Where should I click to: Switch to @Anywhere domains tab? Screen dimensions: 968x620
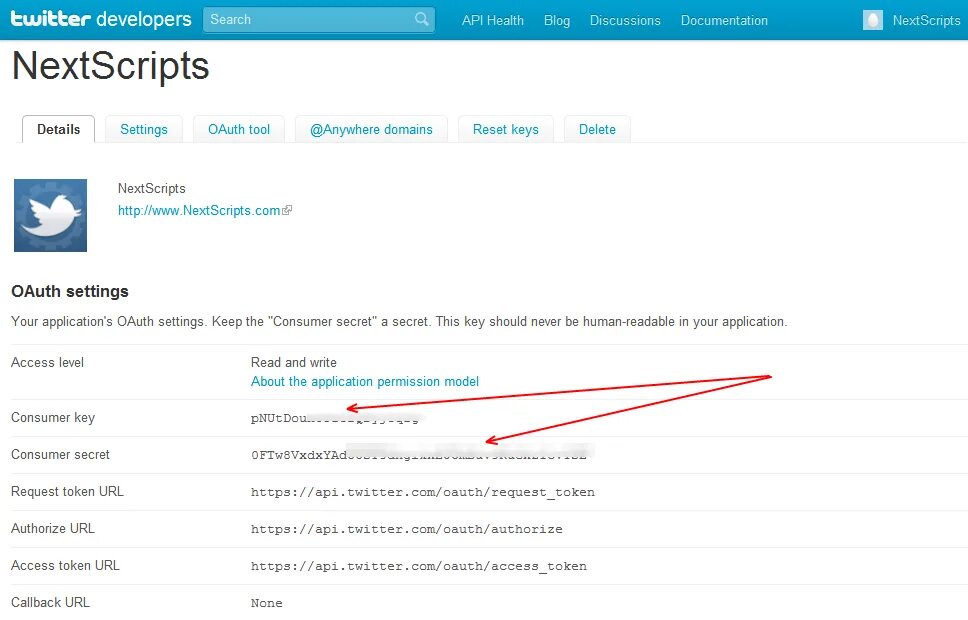pyautogui.click(x=371, y=129)
